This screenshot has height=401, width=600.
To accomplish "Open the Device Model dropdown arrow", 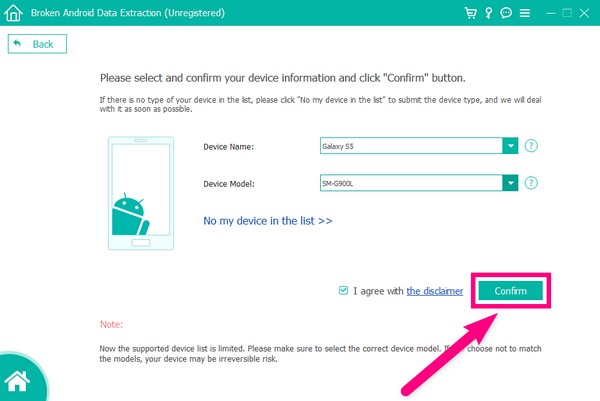I will [510, 183].
